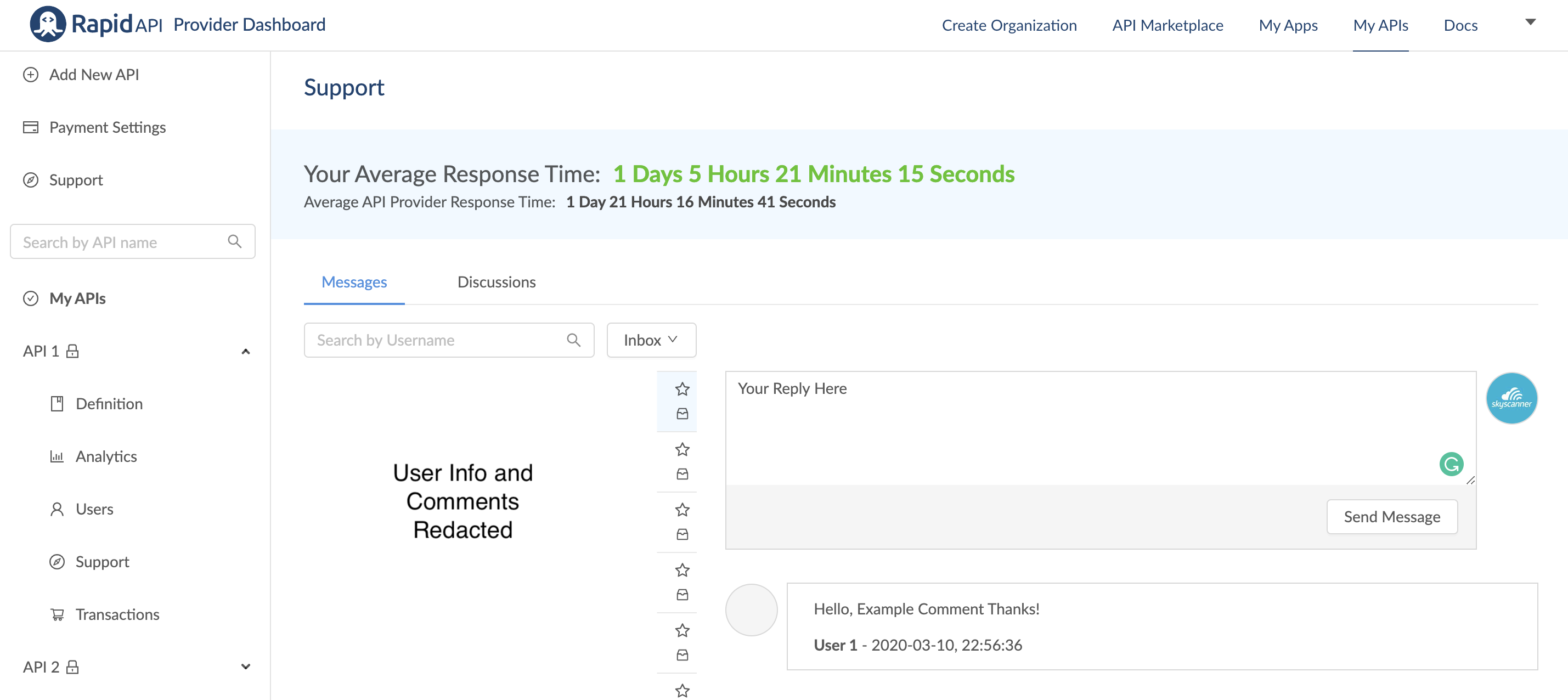Click the Add New API plus icon
Image resolution: width=1568 pixels, height=700 pixels.
click(x=30, y=75)
